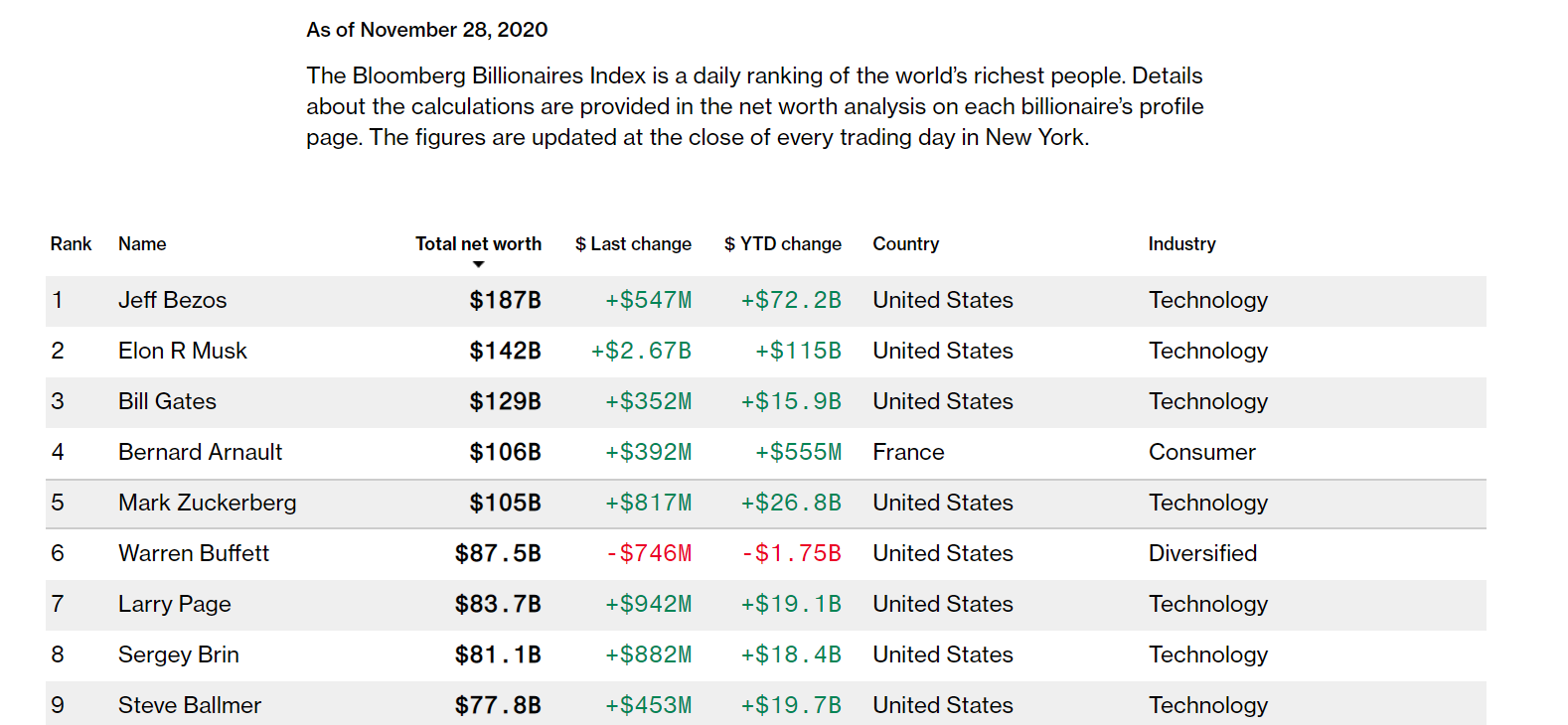Open Larry Page profile link
Image resolution: width=1568 pixels, height=725 pixels.
point(174,604)
